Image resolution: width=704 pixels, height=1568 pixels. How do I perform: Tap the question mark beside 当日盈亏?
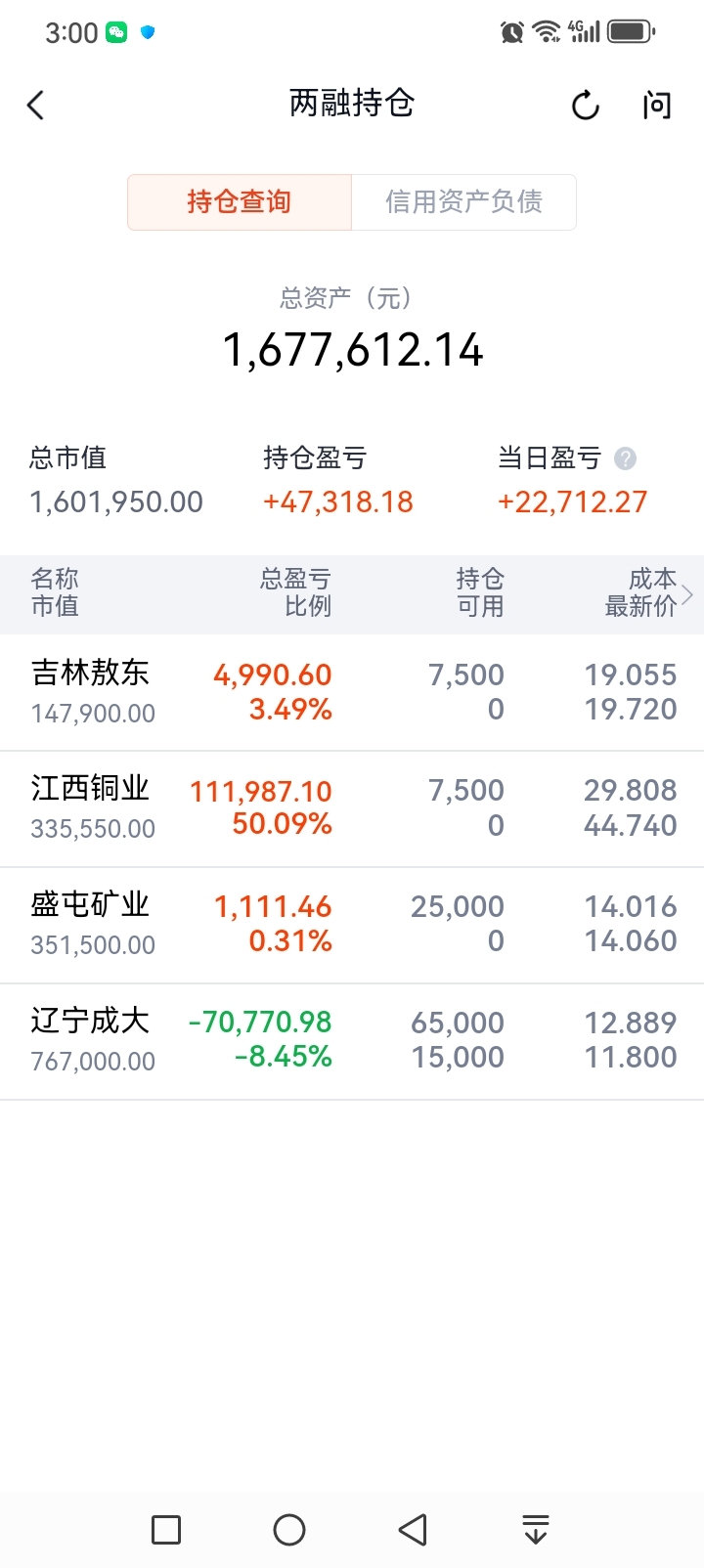pyautogui.click(x=625, y=457)
